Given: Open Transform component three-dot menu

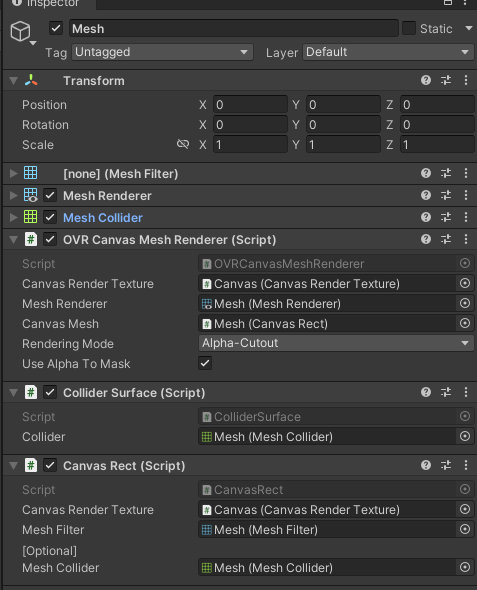Looking at the screenshot, I should click(466, 80).
